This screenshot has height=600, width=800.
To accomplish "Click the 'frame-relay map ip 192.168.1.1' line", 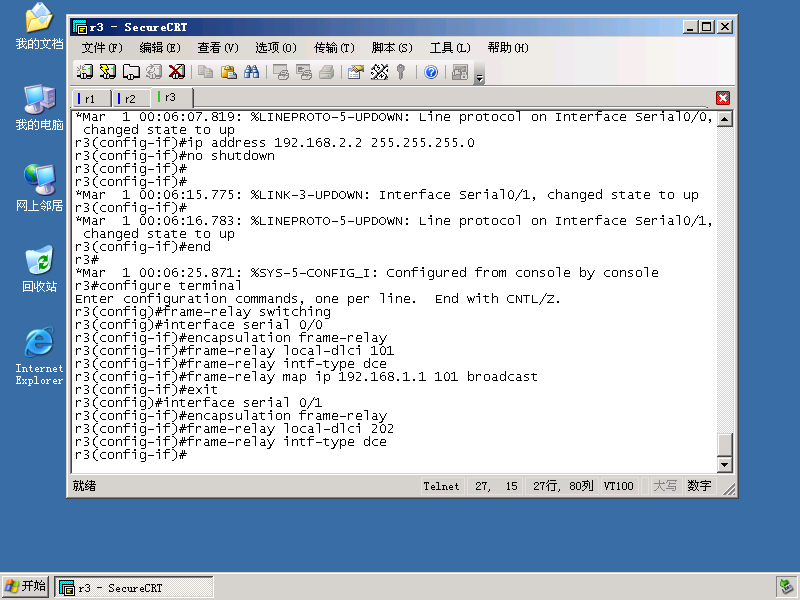I will click(306, 377).
